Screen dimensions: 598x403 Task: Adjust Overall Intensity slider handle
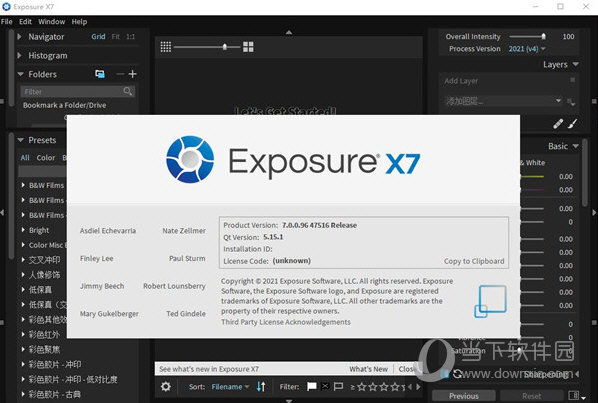(x=543, y=37)
